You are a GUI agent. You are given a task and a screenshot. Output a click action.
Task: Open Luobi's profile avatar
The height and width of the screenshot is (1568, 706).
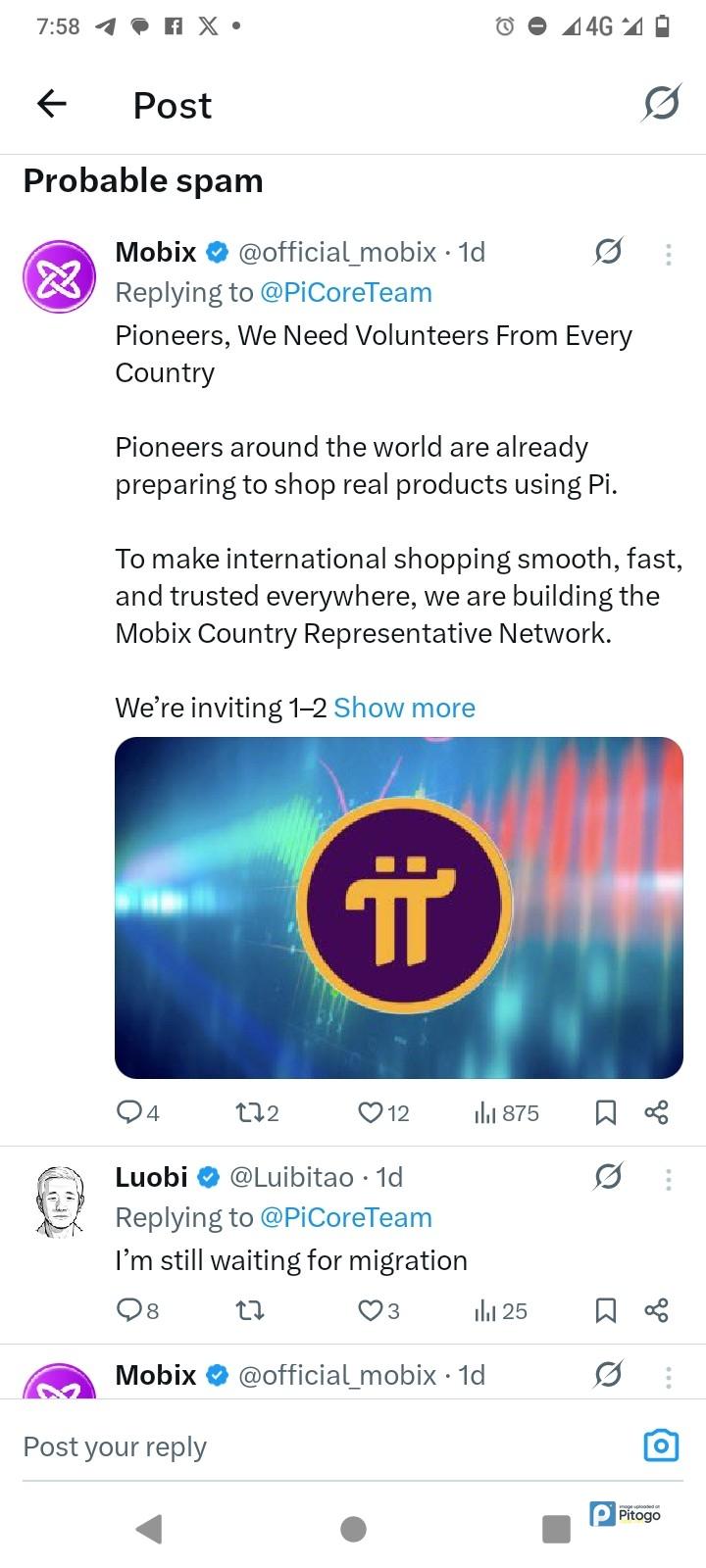[x=60, y=1200]
